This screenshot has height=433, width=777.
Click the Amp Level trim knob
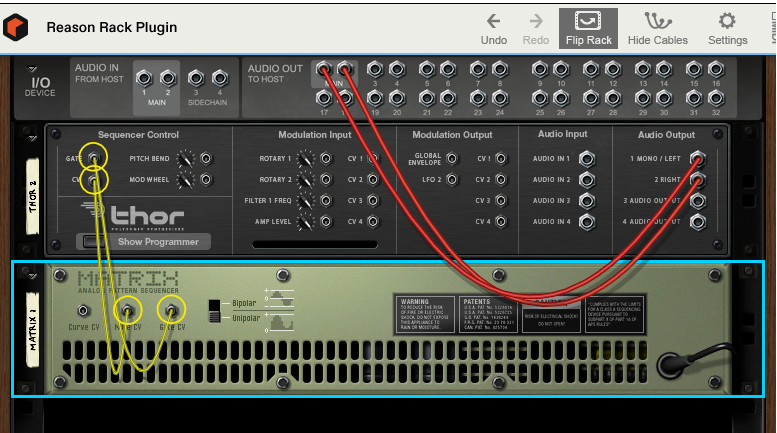point(305,222)
